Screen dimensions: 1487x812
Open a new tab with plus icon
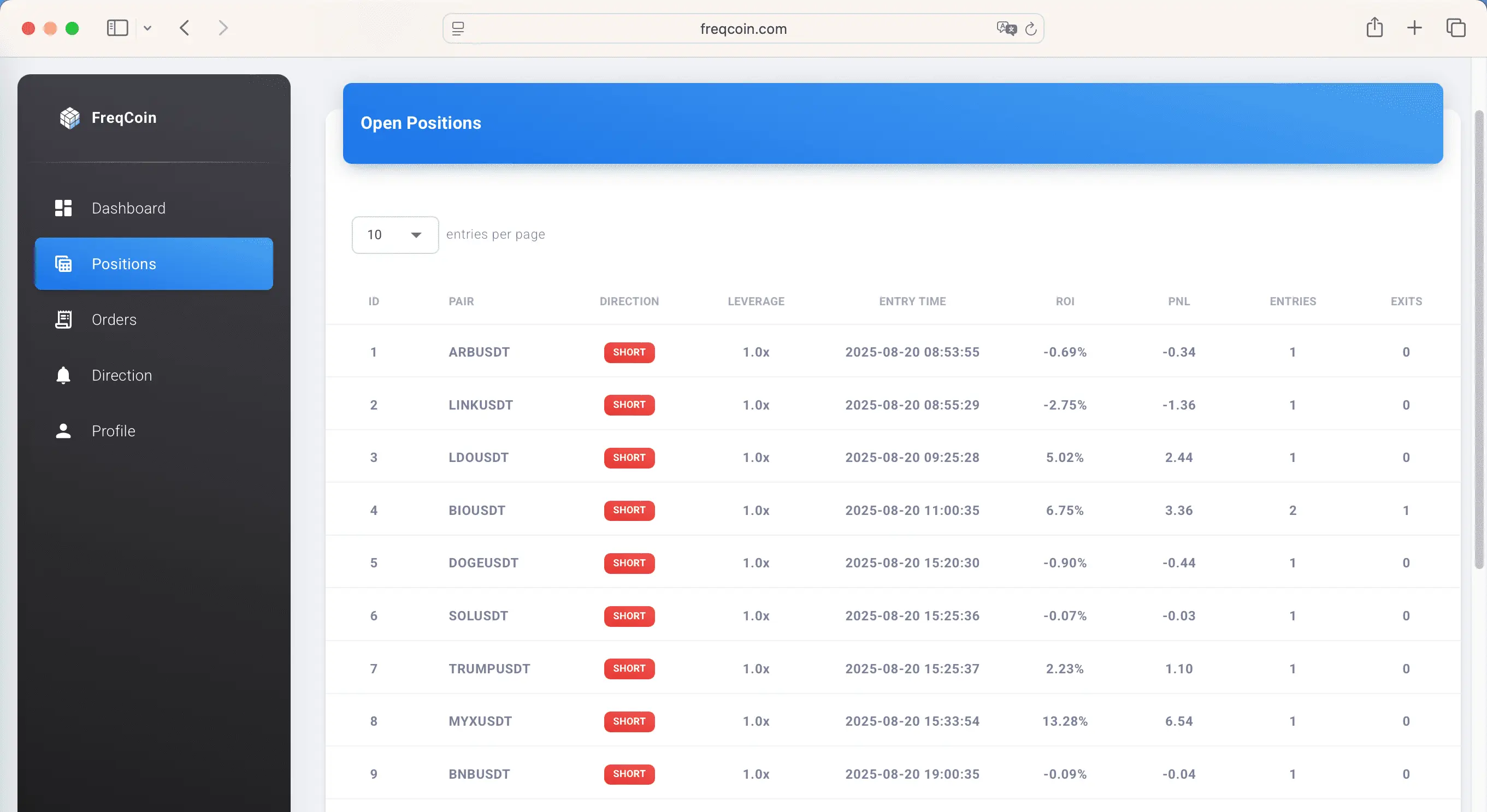click(1414, 28)
